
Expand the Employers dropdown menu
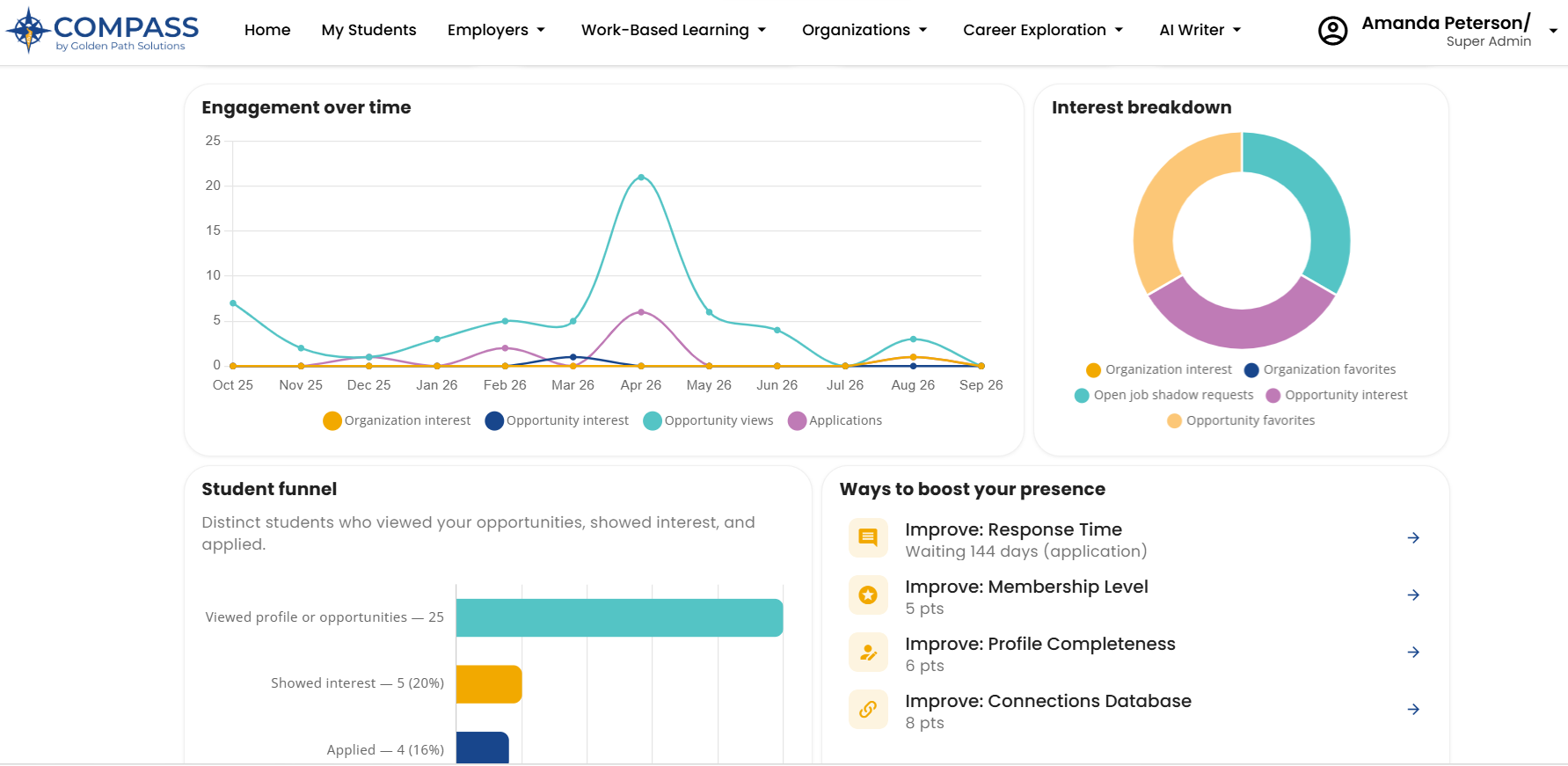pos(496,30)
